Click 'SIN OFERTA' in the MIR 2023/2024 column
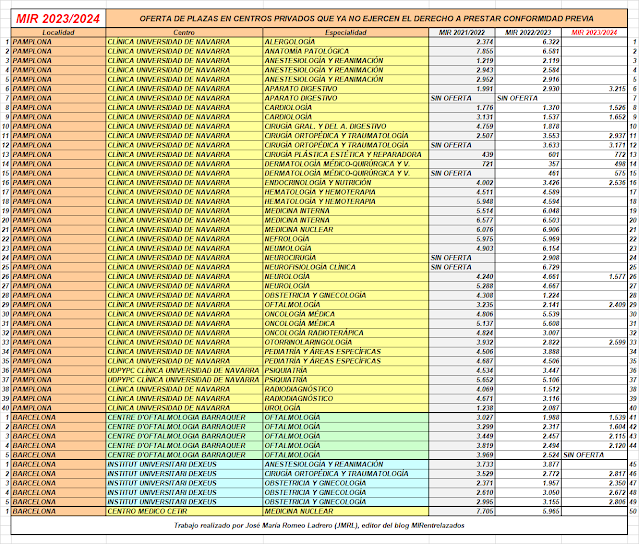Viewport: 639px width, 544px height. pos(594,455)
